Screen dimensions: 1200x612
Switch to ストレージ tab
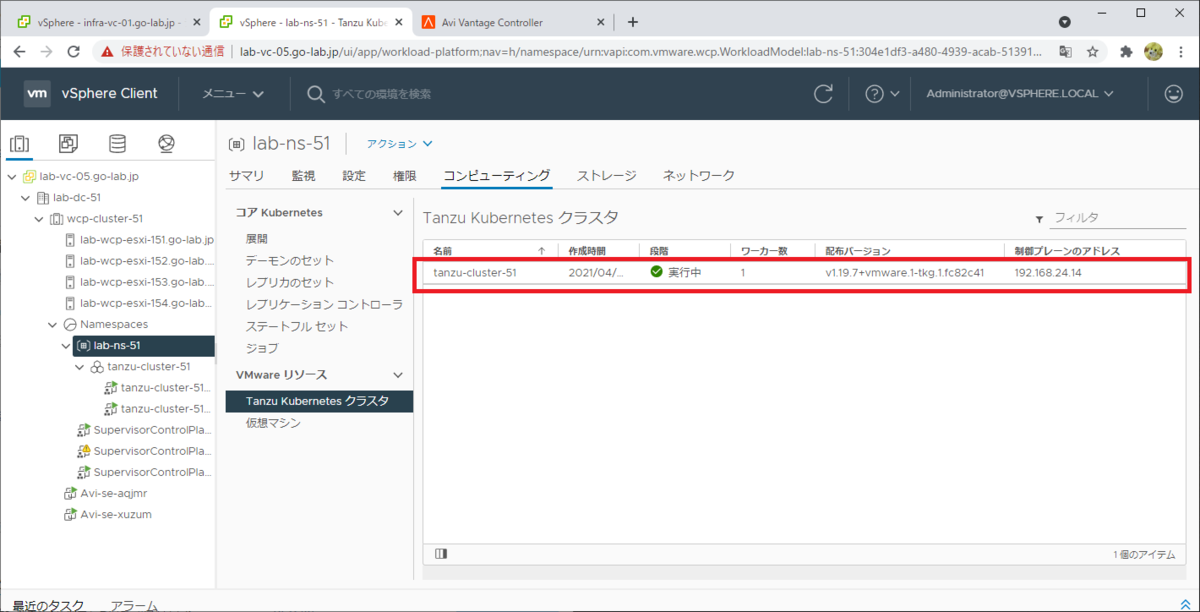click(606, 176)
